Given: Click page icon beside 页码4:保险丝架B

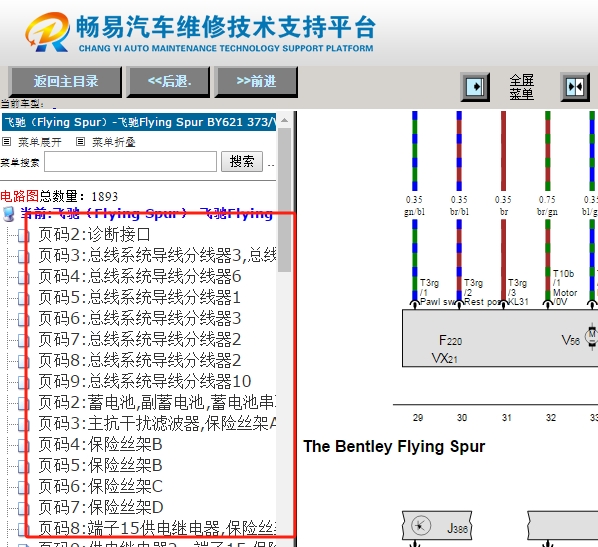Looking at the screenshot, I should [23, 446].
